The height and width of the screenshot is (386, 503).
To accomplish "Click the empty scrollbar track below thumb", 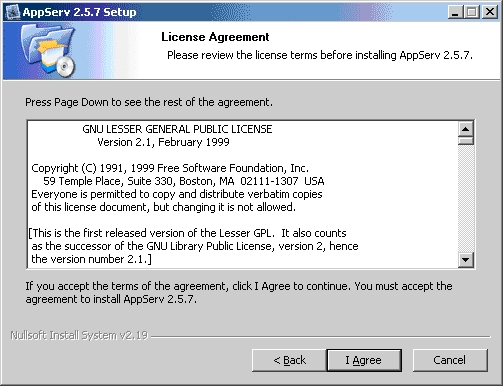I will click(x=466, y=198).
